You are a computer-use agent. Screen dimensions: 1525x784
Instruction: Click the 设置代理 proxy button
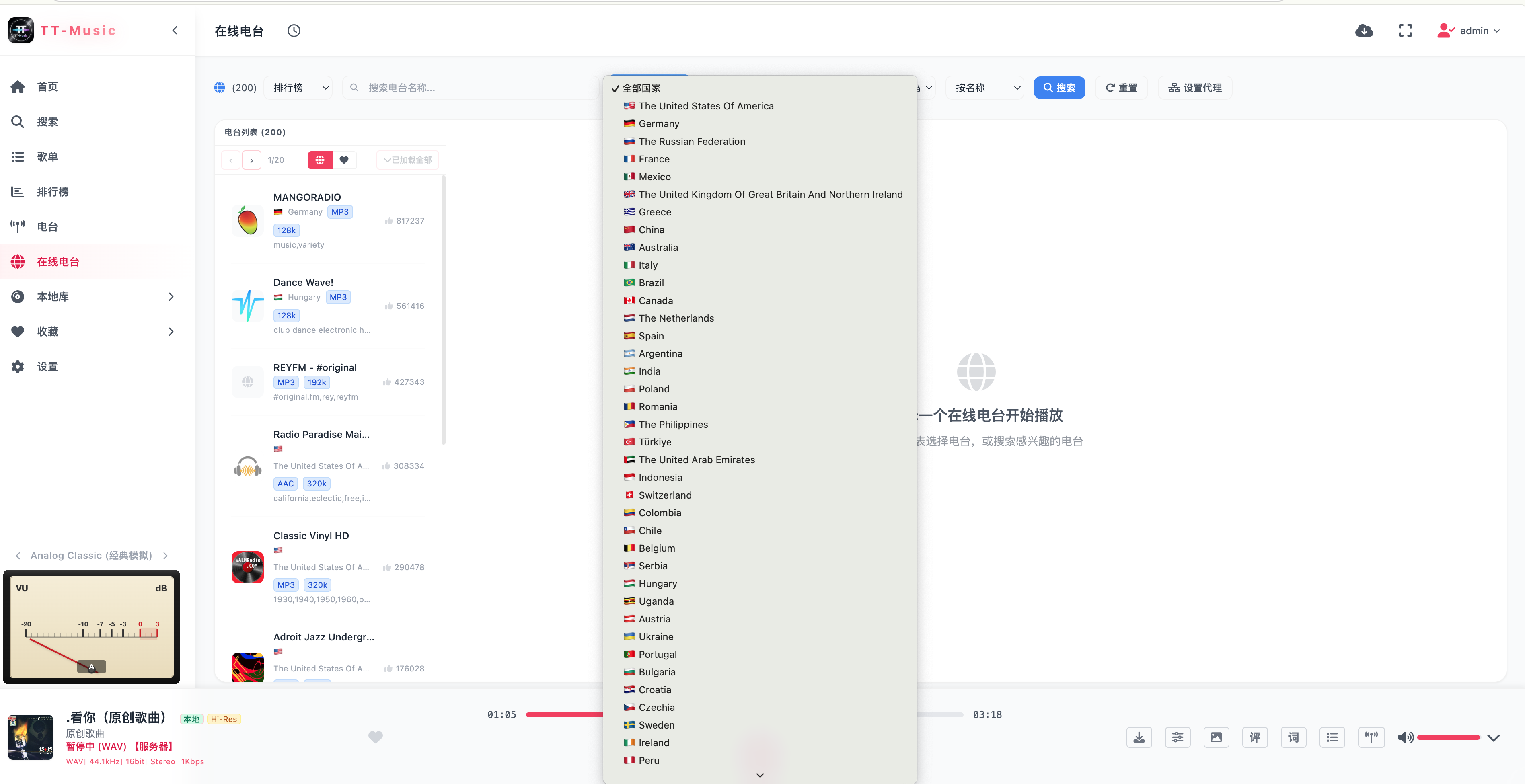(1195, 88)
